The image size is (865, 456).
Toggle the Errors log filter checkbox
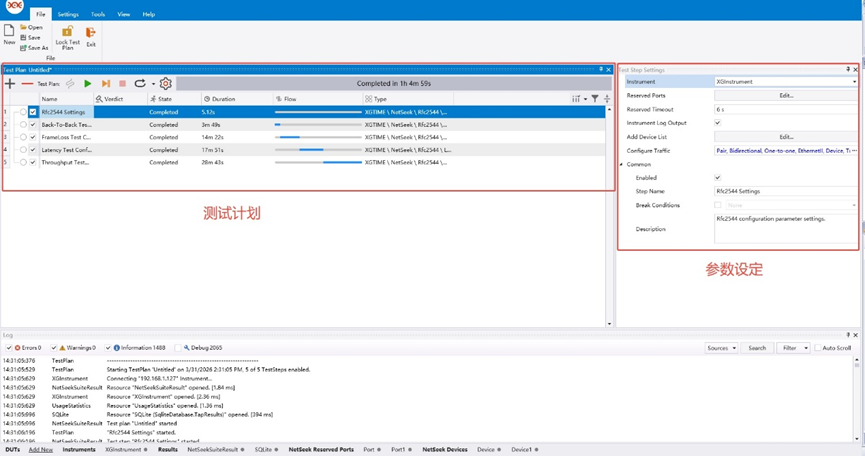9,348
